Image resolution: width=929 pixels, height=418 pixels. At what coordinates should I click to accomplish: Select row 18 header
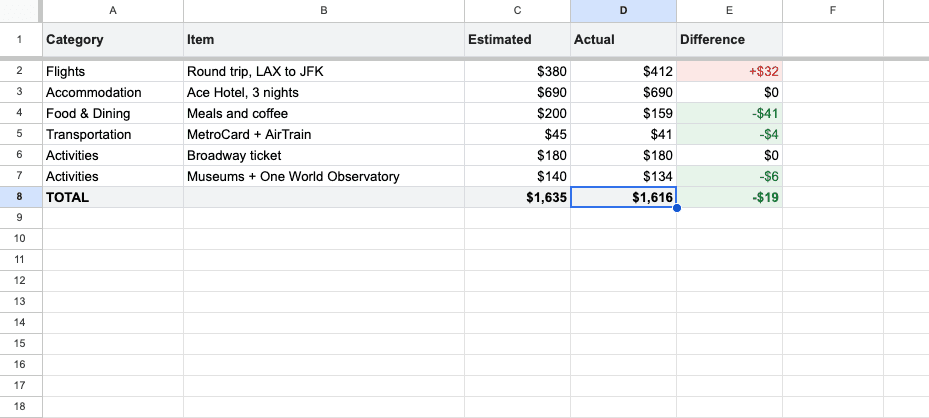click(x=21, y=407)
